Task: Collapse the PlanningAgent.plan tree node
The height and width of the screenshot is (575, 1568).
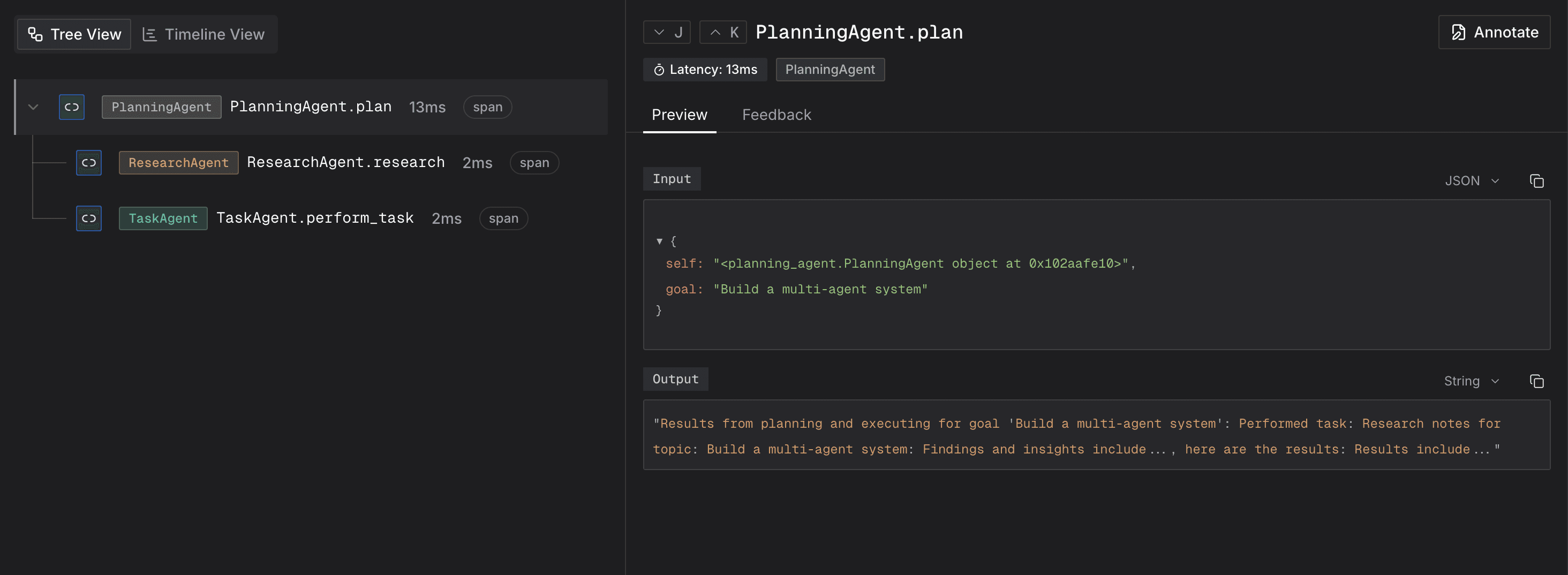Action: (34, 107)
